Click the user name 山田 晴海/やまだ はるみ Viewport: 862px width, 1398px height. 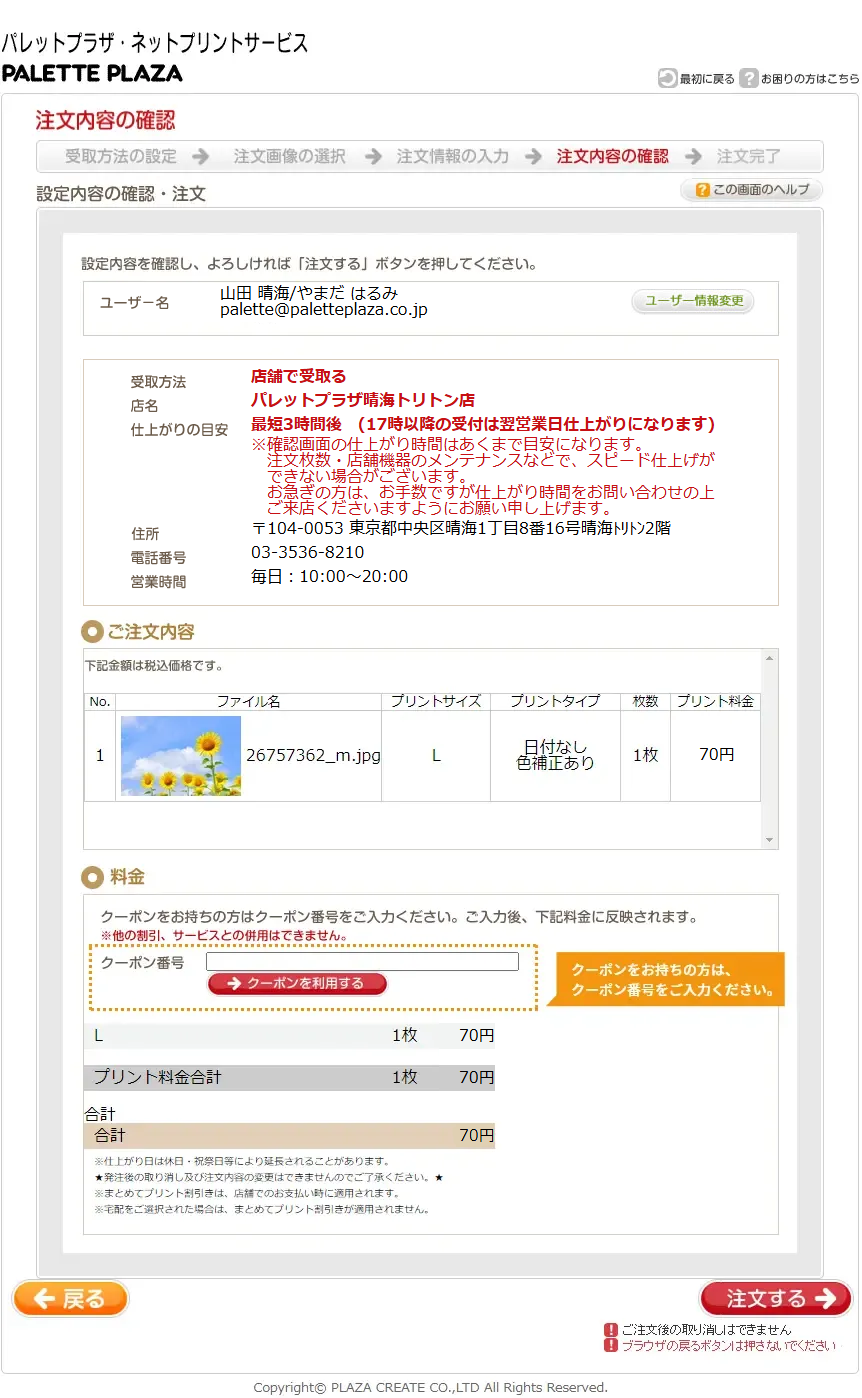pos(309,293)
